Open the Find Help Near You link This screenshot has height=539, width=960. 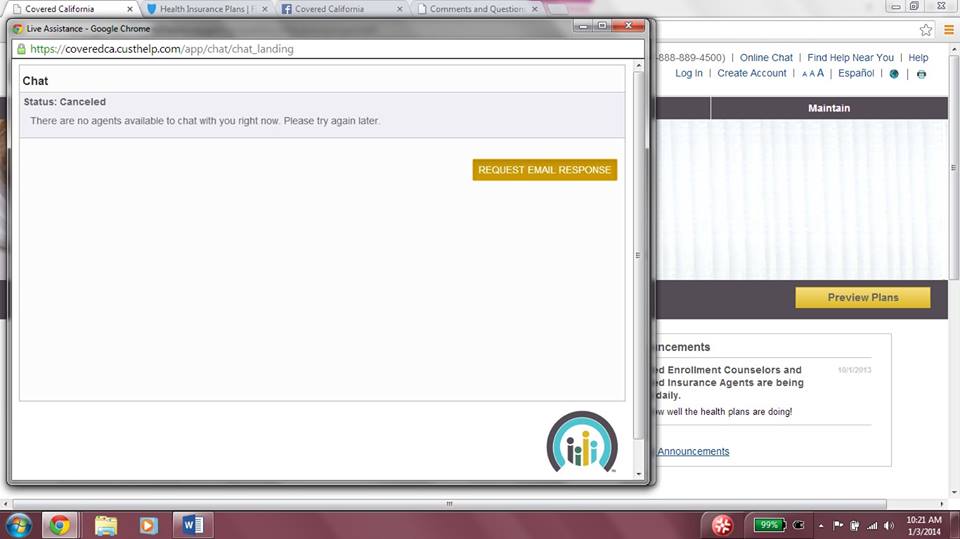(x=850, y=58)
